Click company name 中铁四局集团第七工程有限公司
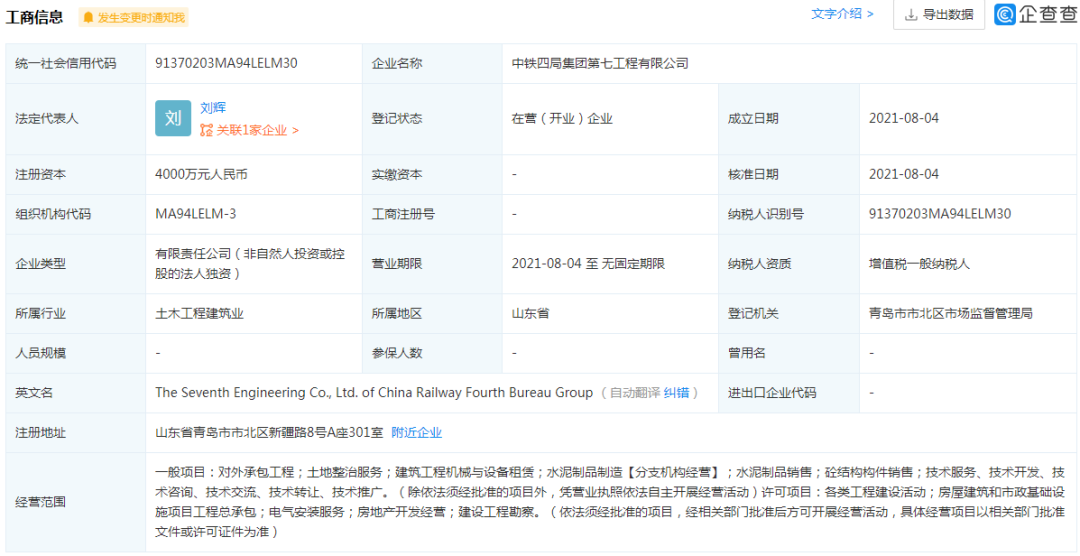 [600, 63]
